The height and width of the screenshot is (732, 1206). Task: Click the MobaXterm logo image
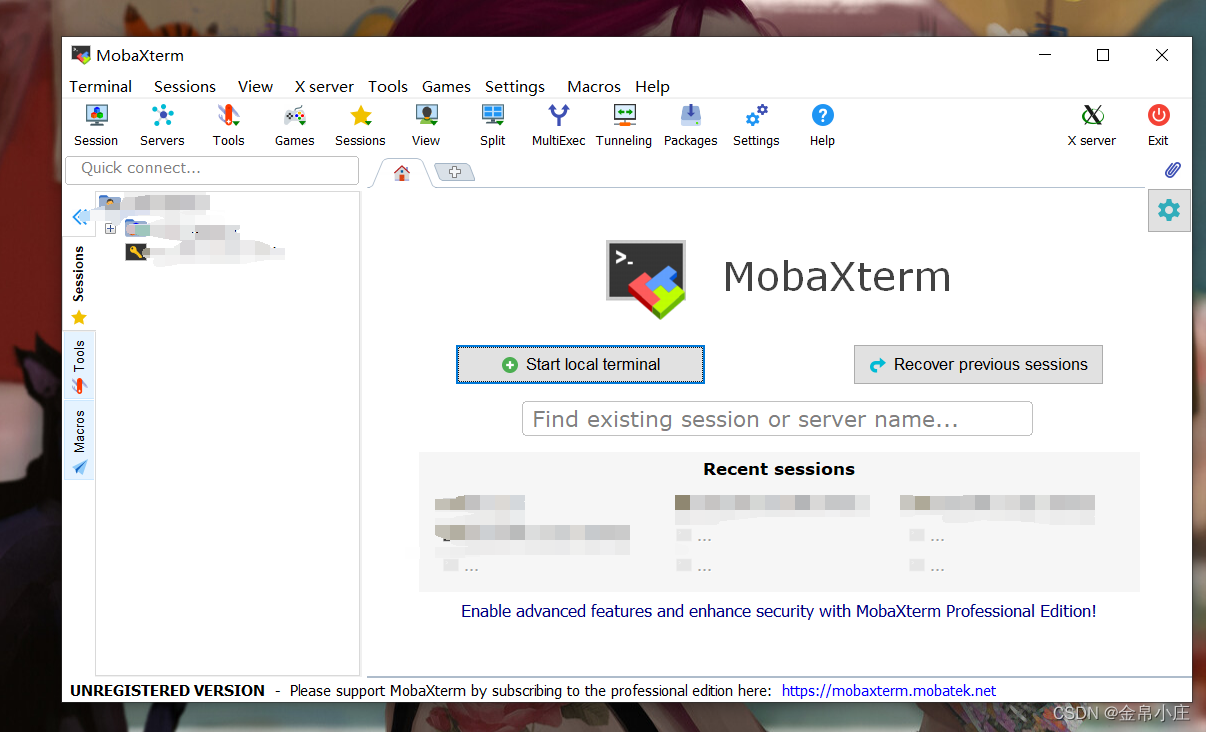[646, 279]
